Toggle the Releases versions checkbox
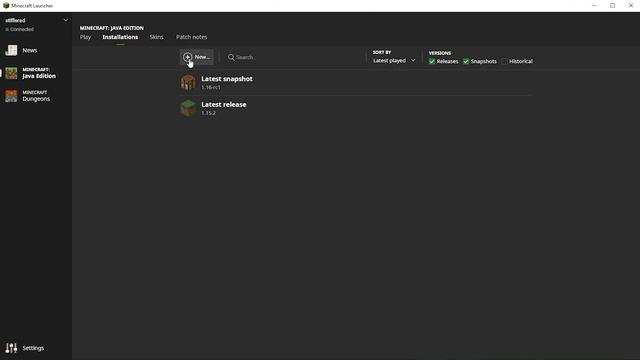Screen dimensions: 640x360 point(432,61)
